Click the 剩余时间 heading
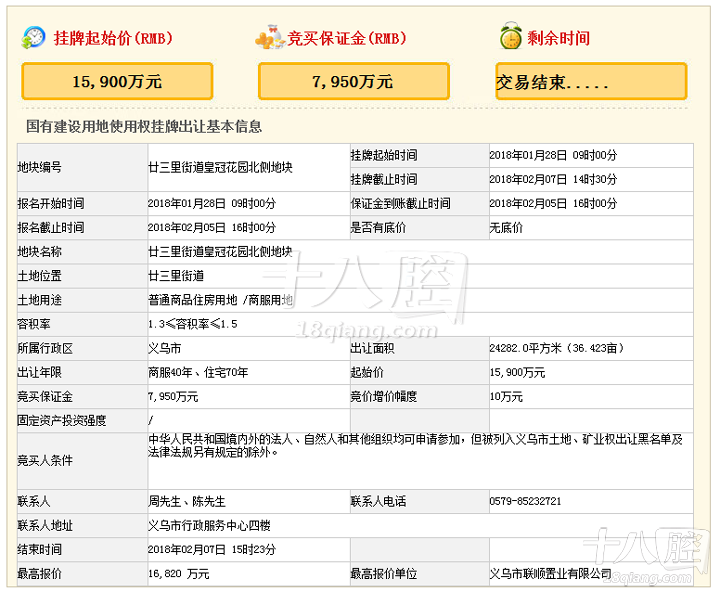The image size is (720, 592). click(x=558, y=38)
